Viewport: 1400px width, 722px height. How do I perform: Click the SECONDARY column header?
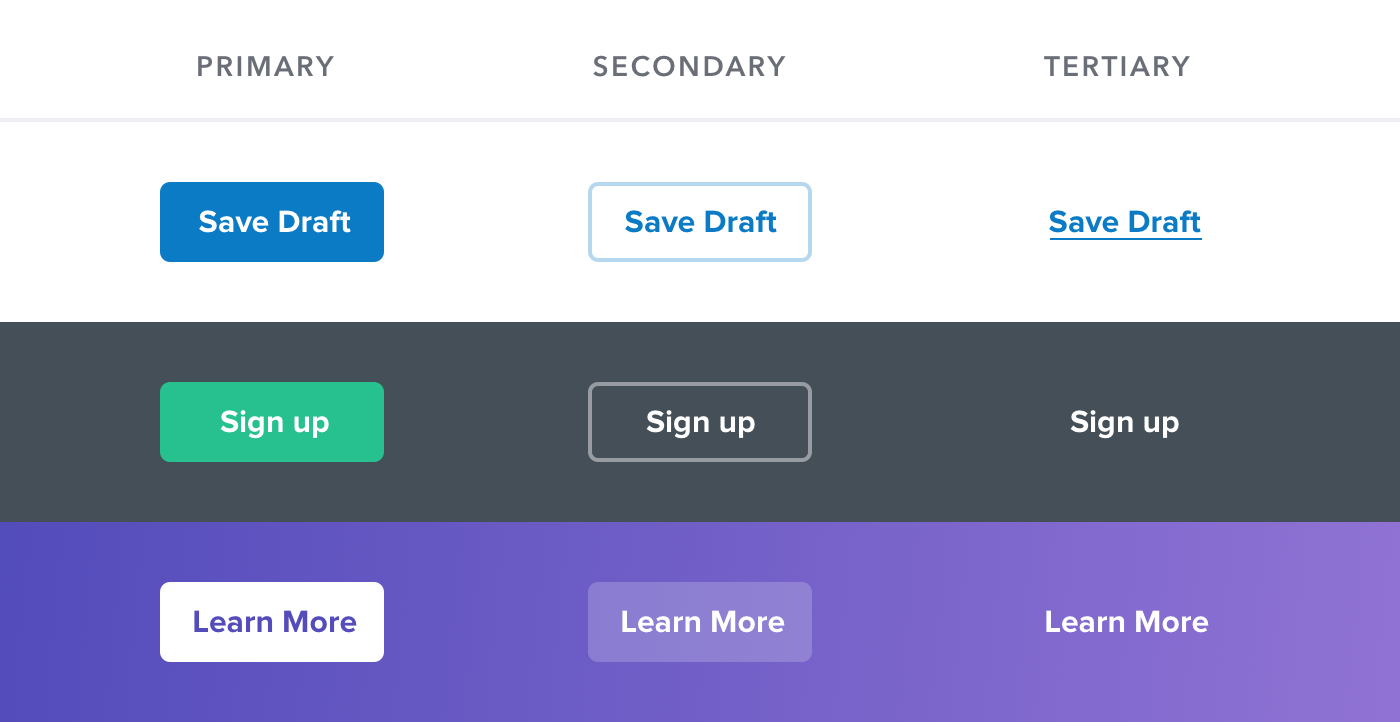(689, 67)
